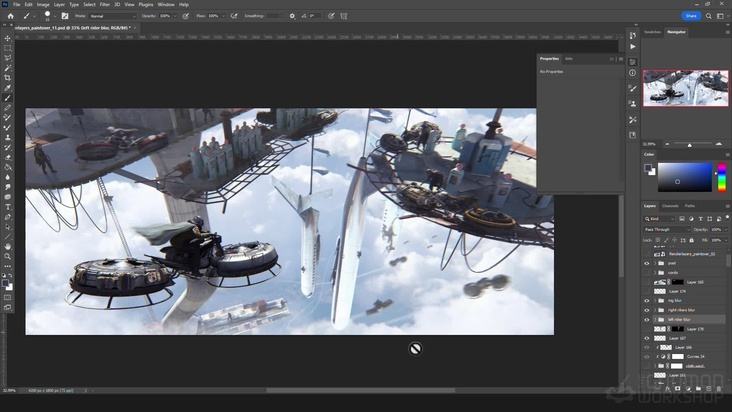This screenshot has width=732, height=412.
Task: Open Pass Through blend mode dropdown
Action: (667, 230)
